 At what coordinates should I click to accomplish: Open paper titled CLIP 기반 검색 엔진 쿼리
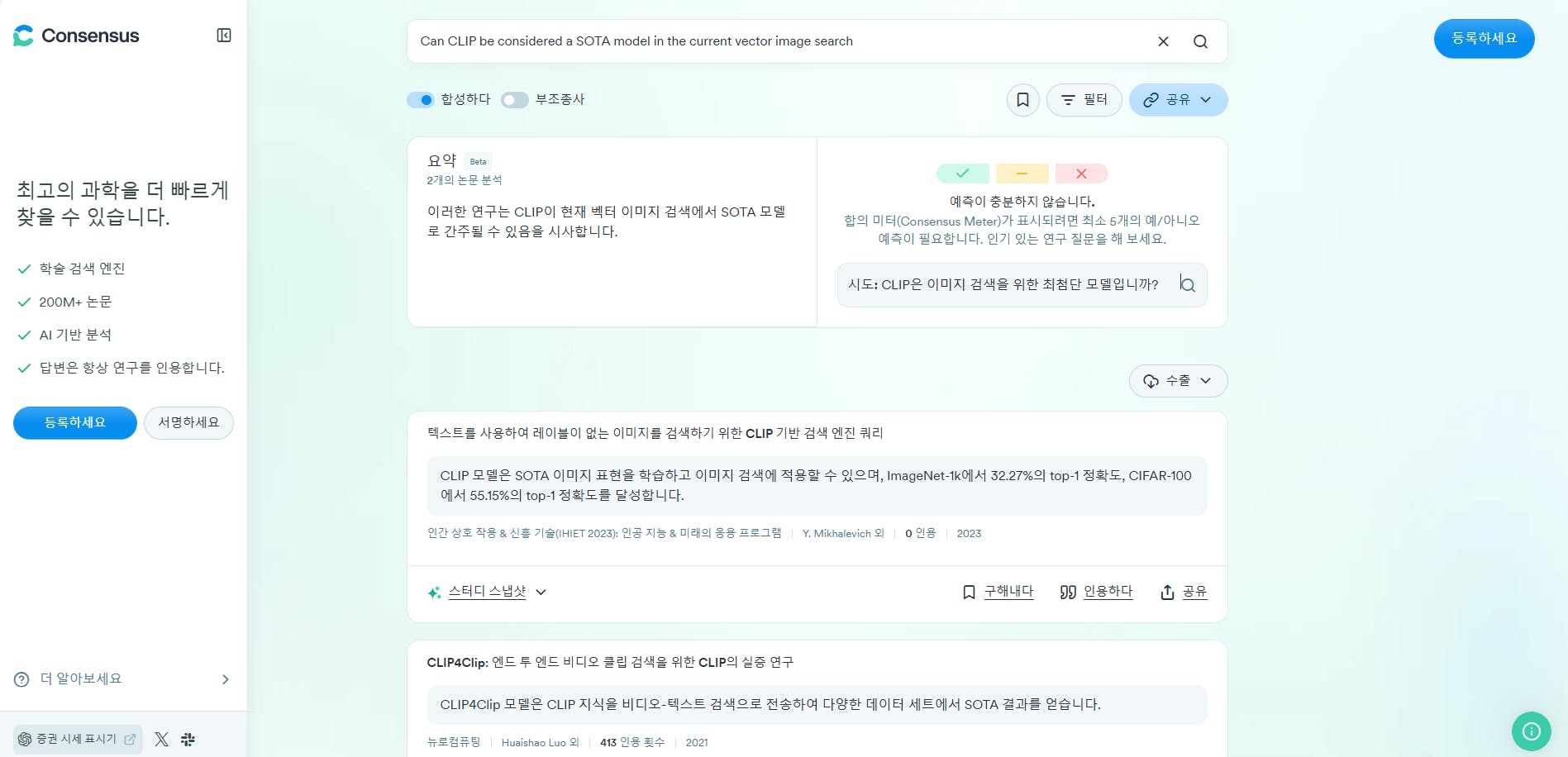(x=655, y=433)
